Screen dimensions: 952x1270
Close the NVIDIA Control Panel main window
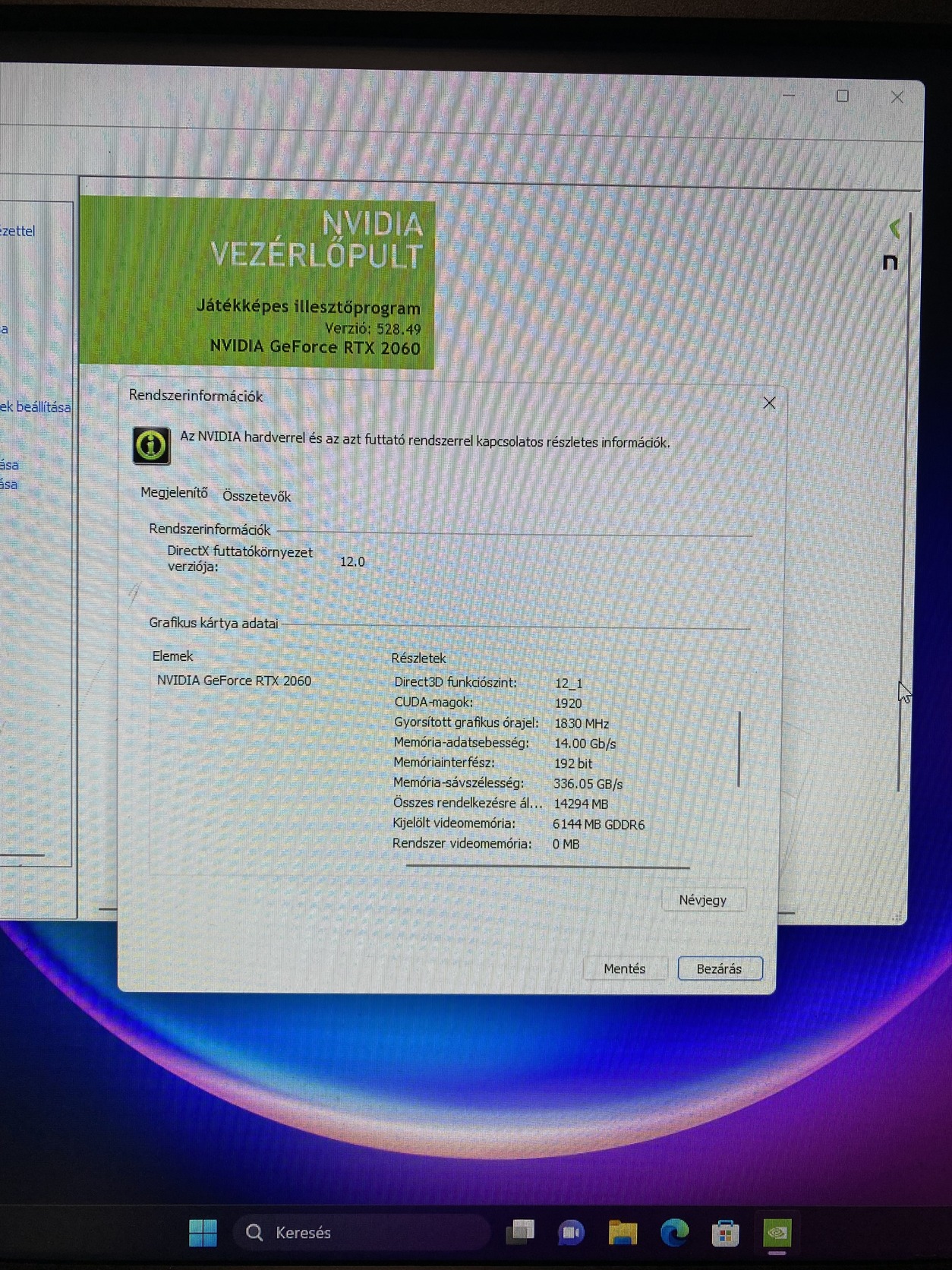[897, 97]
